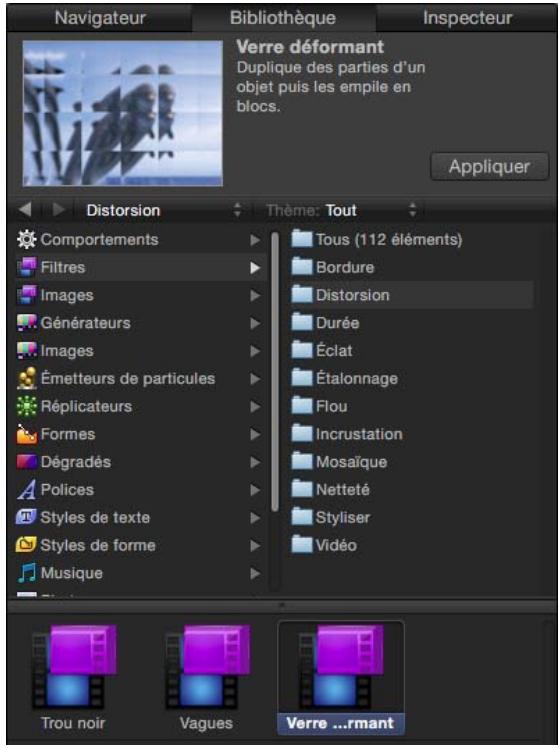Click the Générateurs category icon
Viewport: 560px width, 748px height.
click(26, 323)
